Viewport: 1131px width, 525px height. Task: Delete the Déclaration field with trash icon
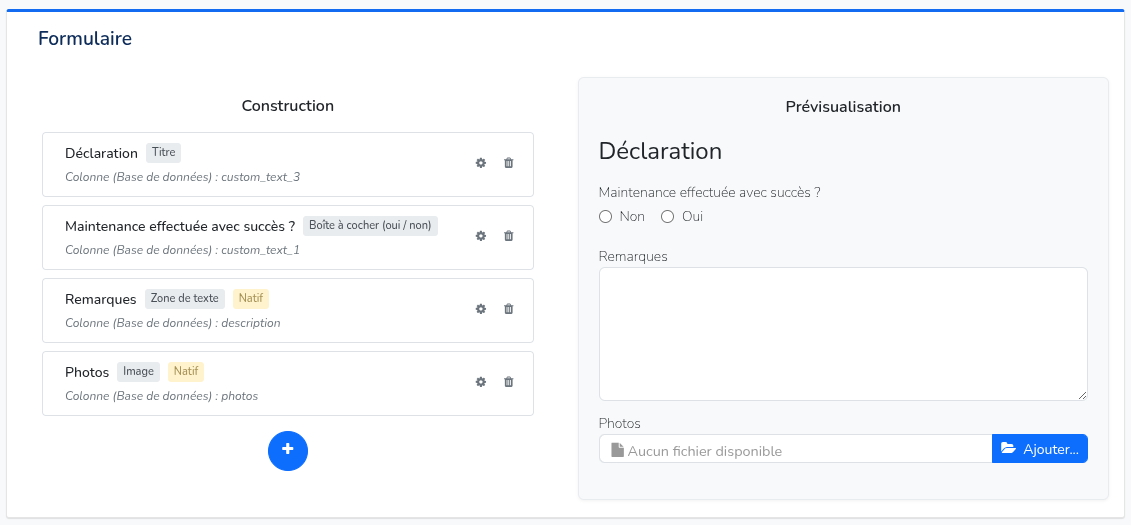[x=509, y=163]
